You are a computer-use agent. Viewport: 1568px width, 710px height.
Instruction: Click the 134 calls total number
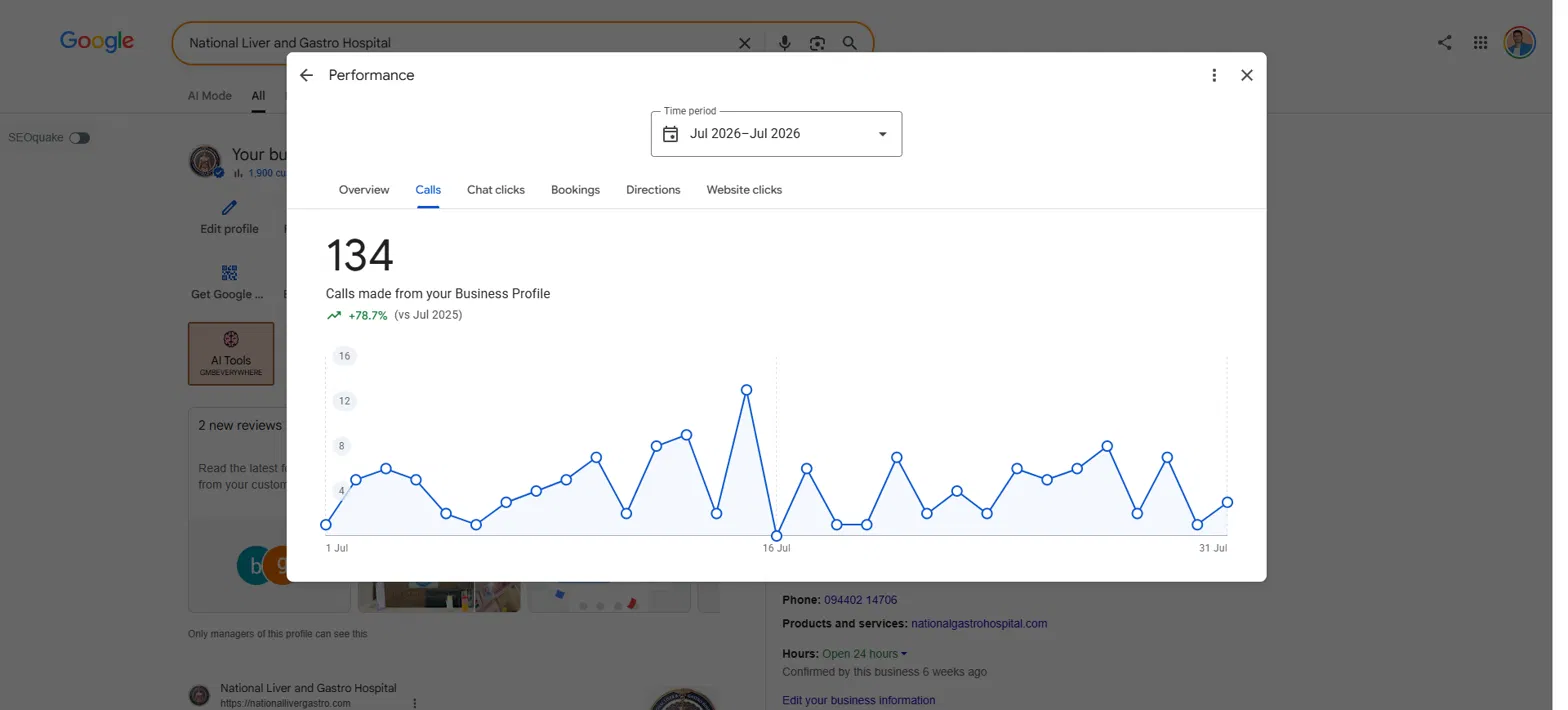pyautogui.click(x=360, y=256)
